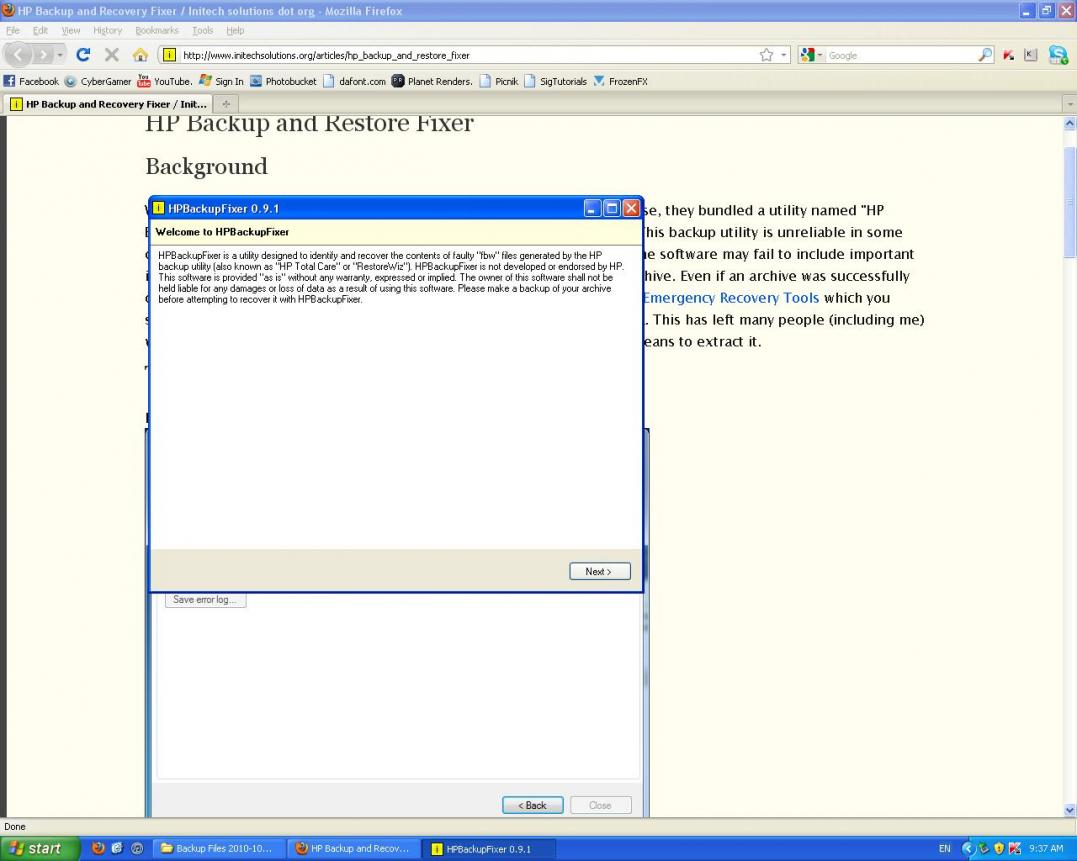Stop loading the page
1077x861 pixels.
pos(112,55)
